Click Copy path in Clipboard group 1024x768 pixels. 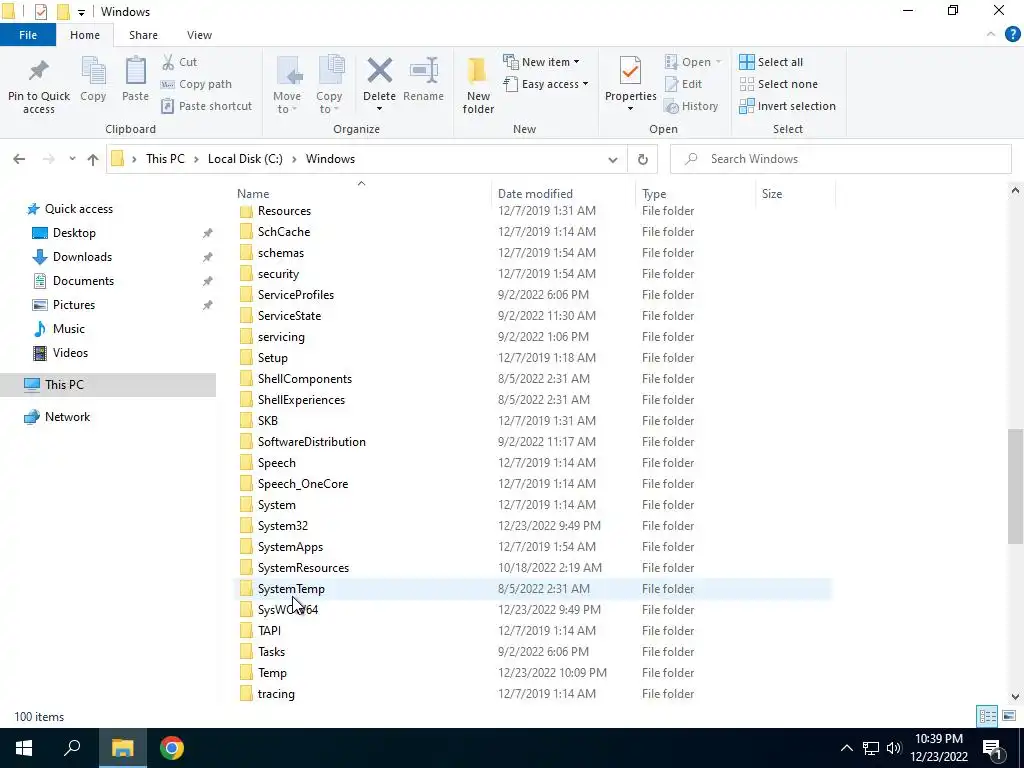[x=197, y=84]
